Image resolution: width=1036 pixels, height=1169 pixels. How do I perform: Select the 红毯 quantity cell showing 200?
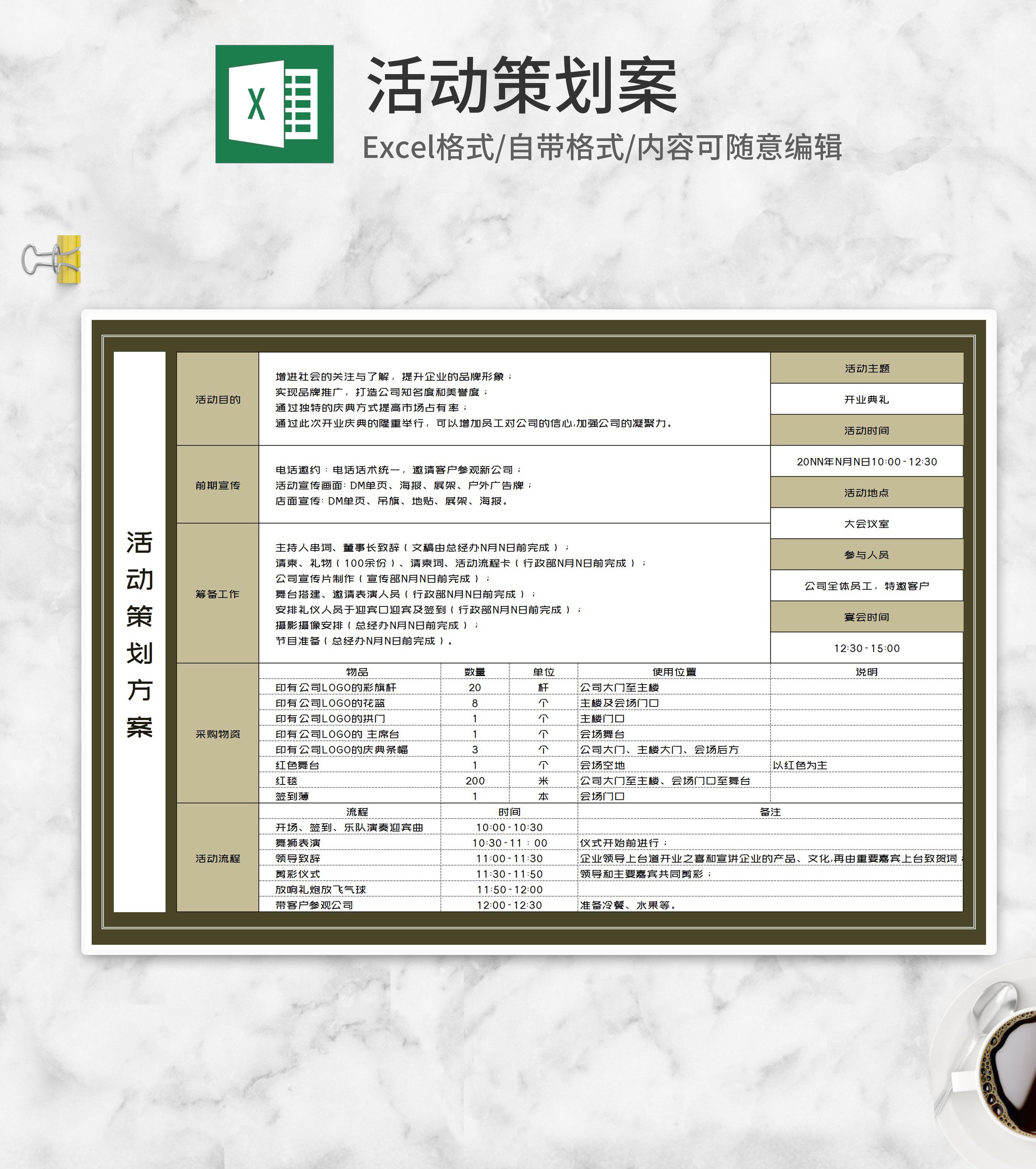(x=474, y=781)
